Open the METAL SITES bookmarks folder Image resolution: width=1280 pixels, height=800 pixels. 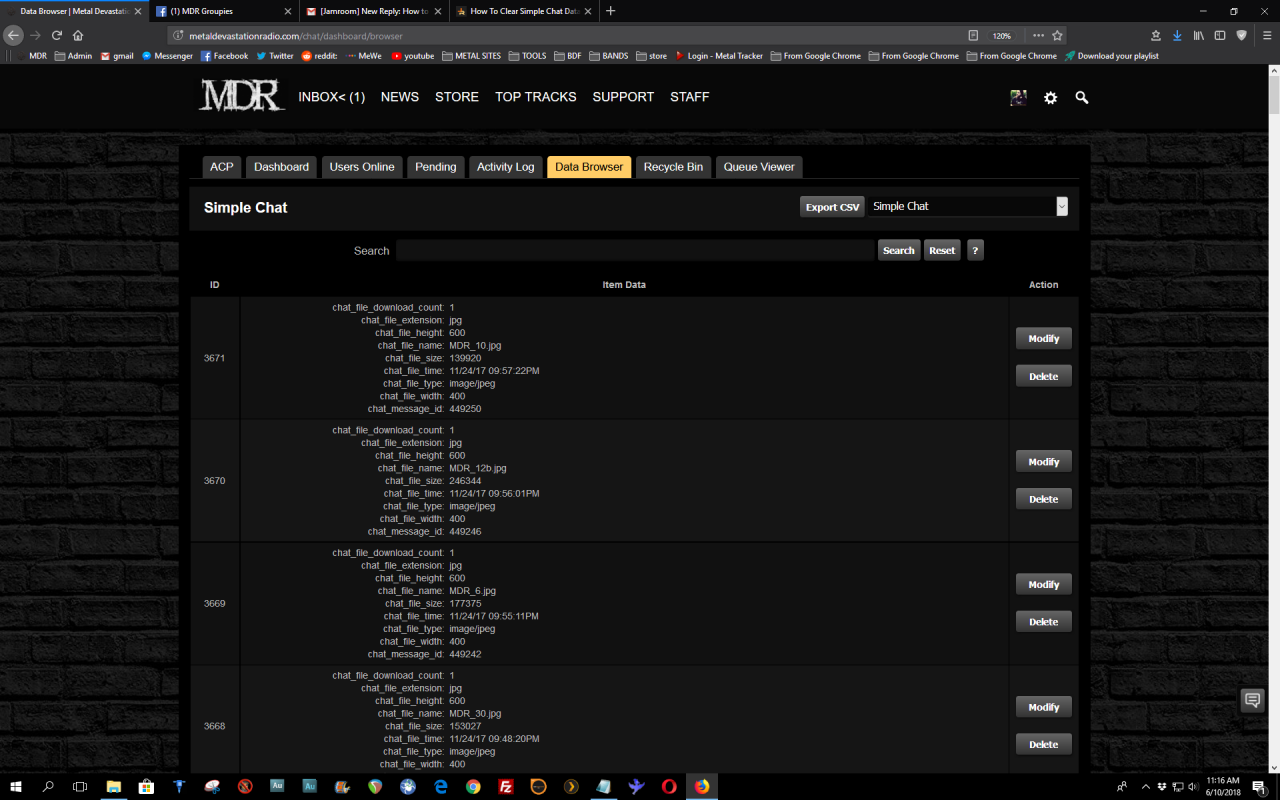pyautogui.click(x=471, y=56)
